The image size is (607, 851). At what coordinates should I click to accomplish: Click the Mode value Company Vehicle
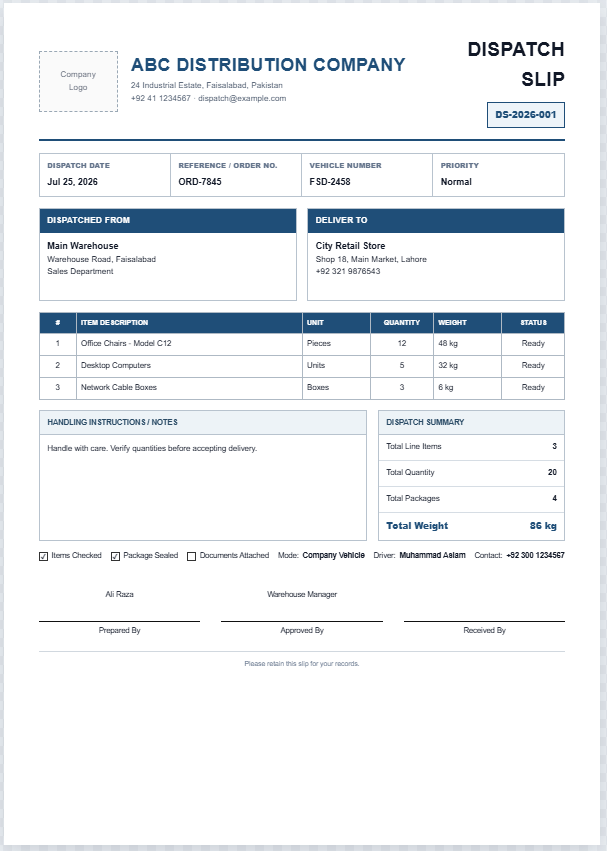(333, 556)
